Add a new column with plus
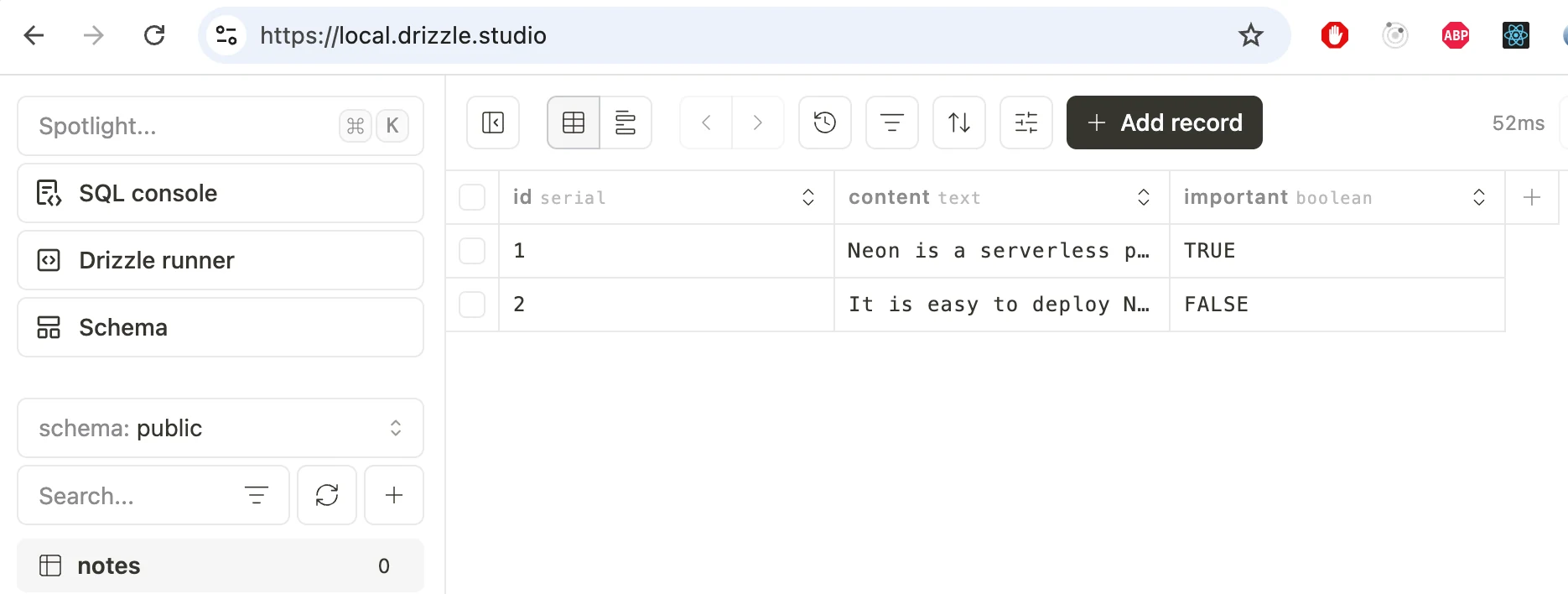 (1532, 197)
